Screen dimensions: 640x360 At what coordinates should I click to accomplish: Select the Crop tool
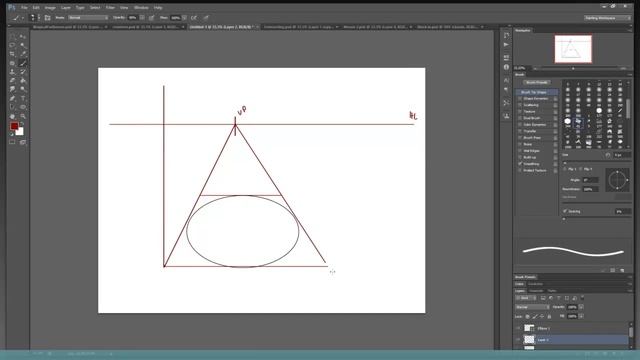[12, 54]
